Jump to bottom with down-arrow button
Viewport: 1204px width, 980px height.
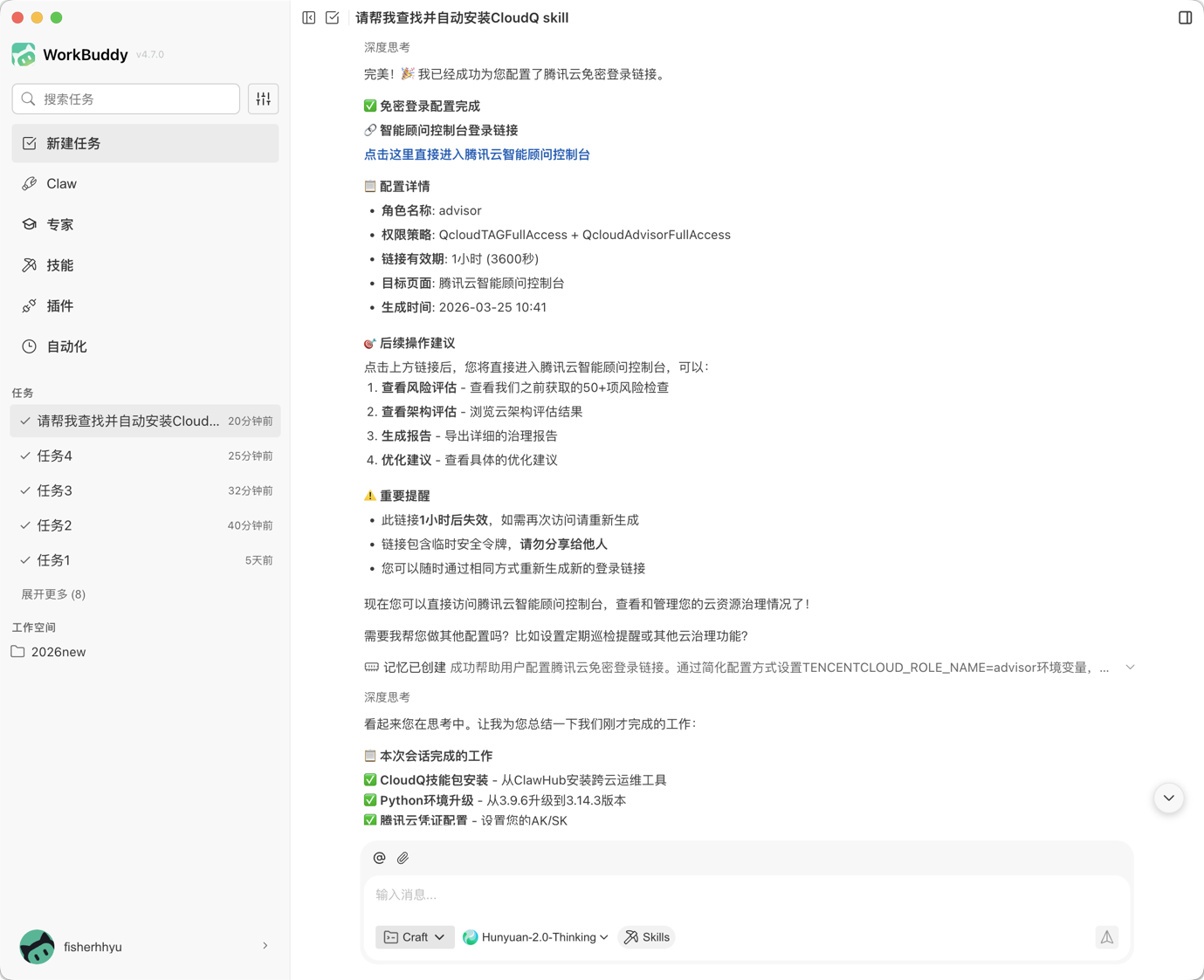pyautogui.click(x=1169, y=798)
